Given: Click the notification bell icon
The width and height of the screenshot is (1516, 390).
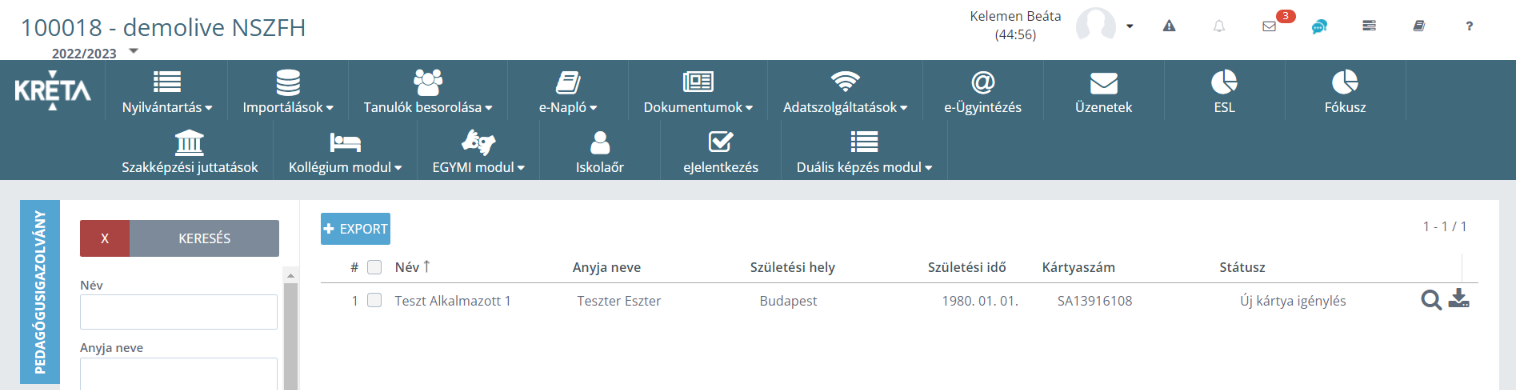Looking at the screenshot, I should coord(1219,27).
